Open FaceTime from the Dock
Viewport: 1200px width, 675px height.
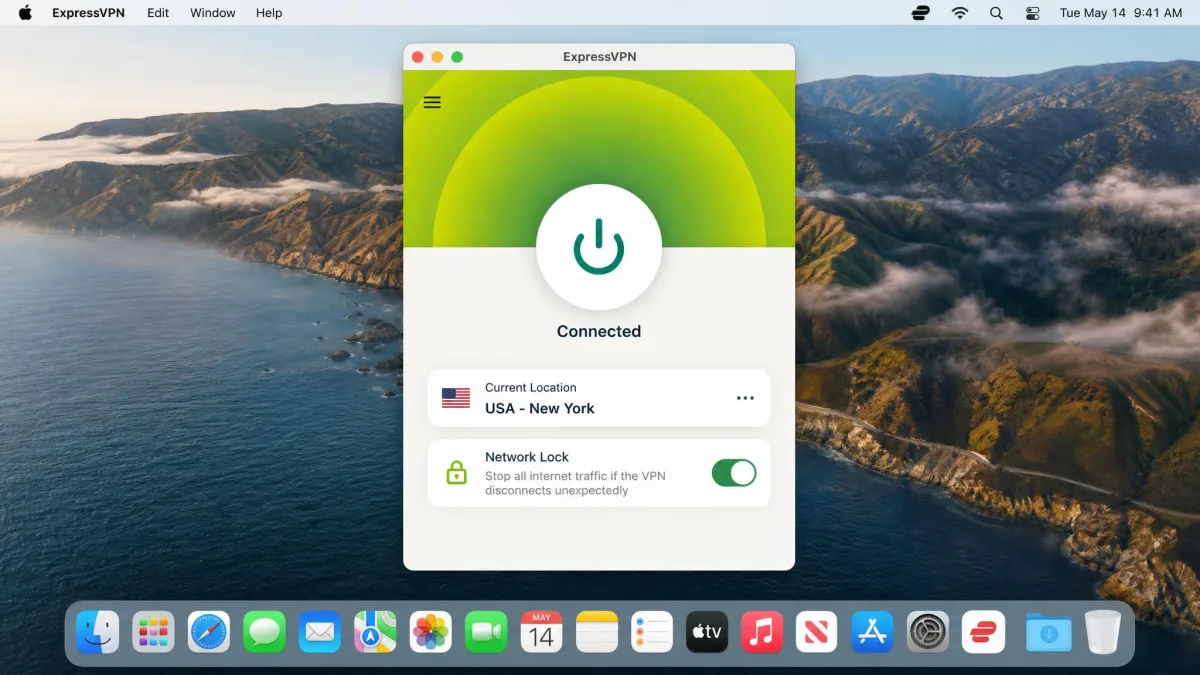(486, 632)
